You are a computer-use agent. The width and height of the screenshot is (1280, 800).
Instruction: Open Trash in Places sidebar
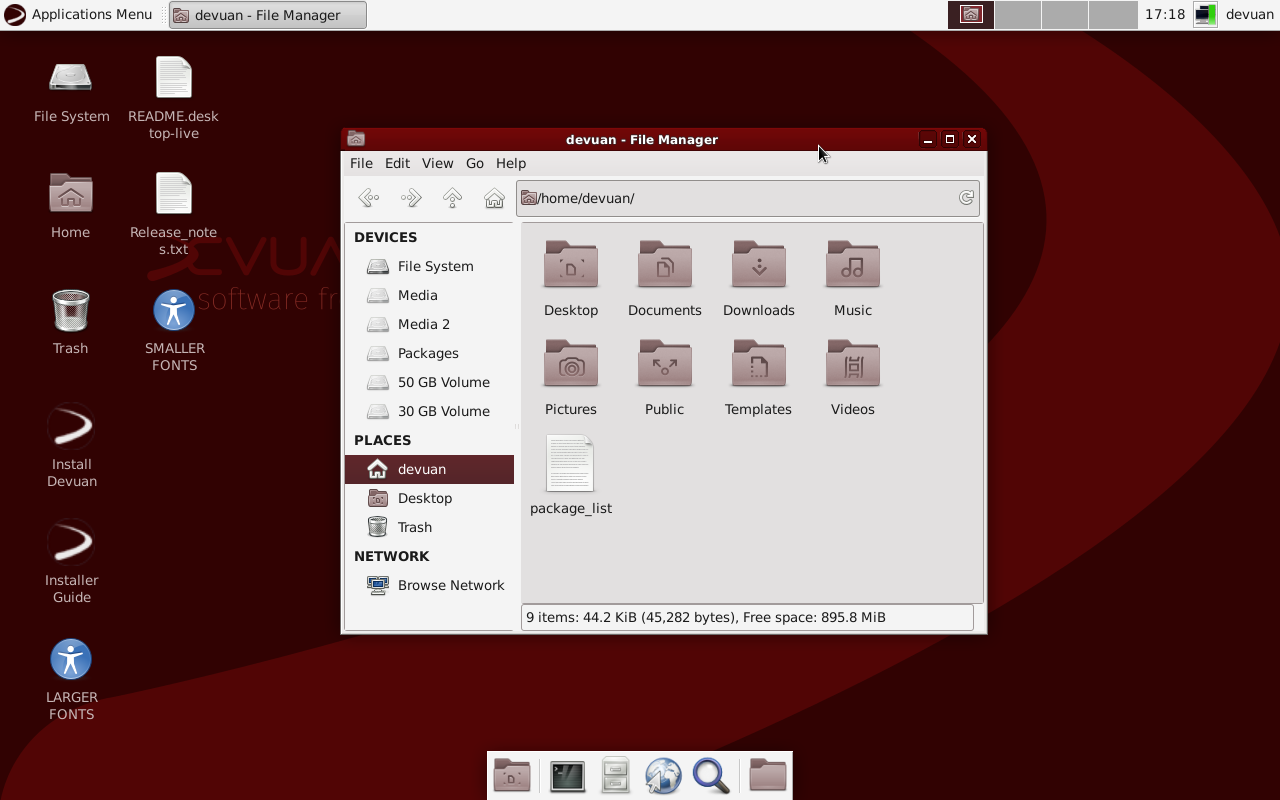414,527
